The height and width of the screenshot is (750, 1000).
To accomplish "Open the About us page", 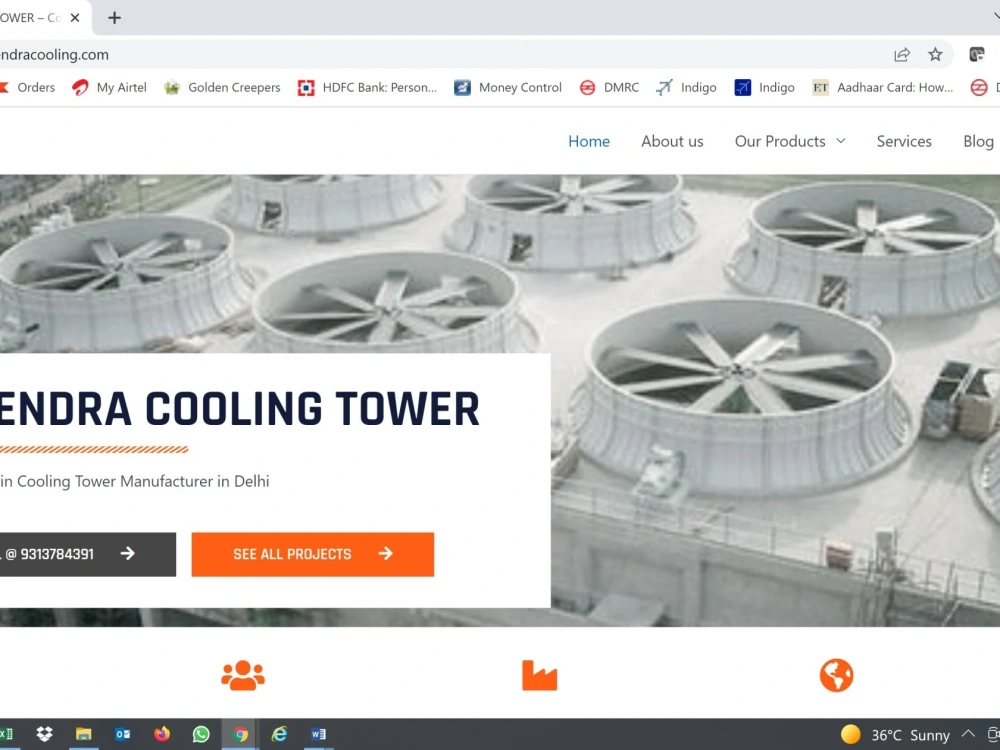I will coord(672,142).
